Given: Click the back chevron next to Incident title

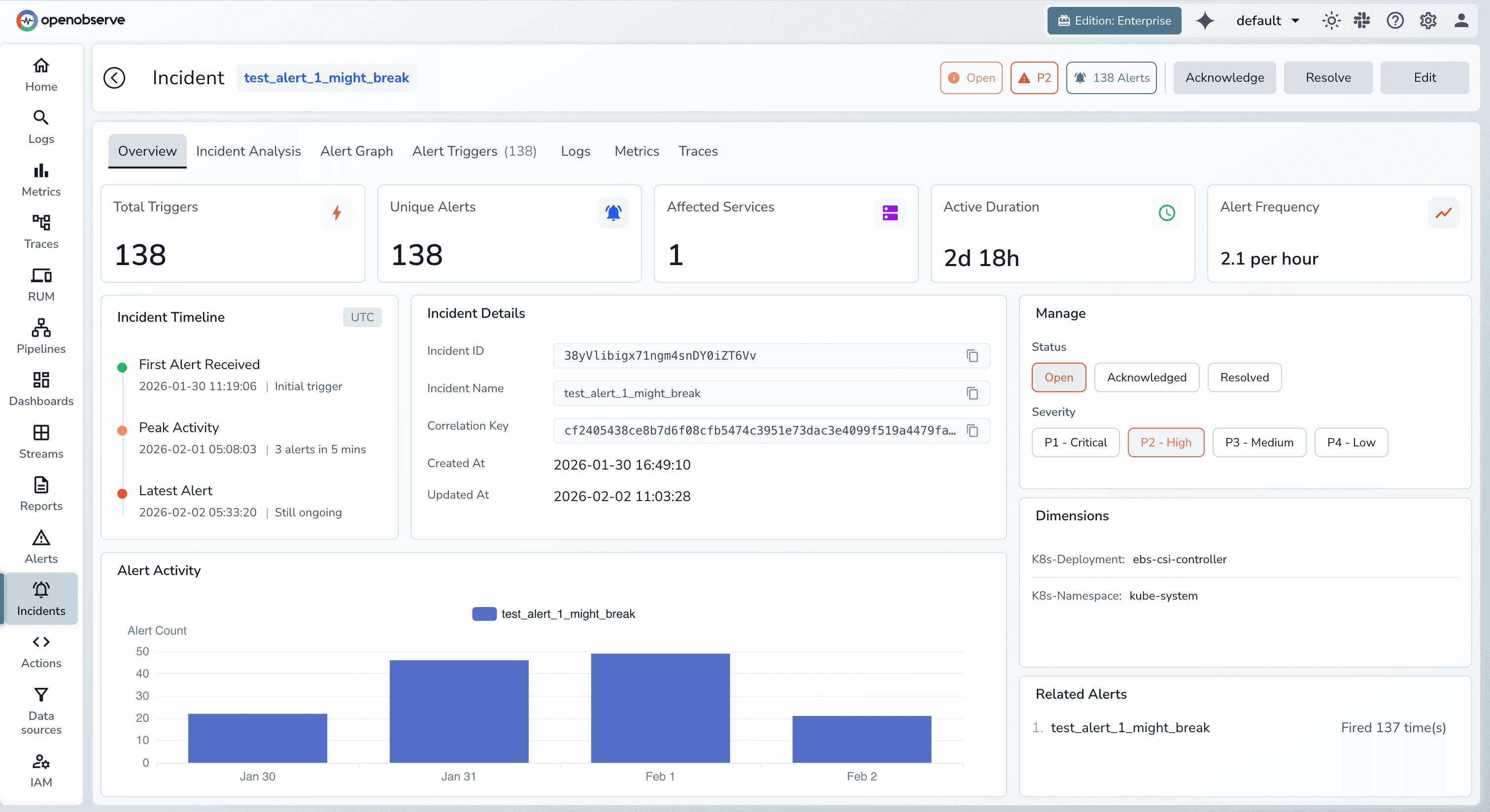Looking at the screenshot, I should click(x=114, y=77).
